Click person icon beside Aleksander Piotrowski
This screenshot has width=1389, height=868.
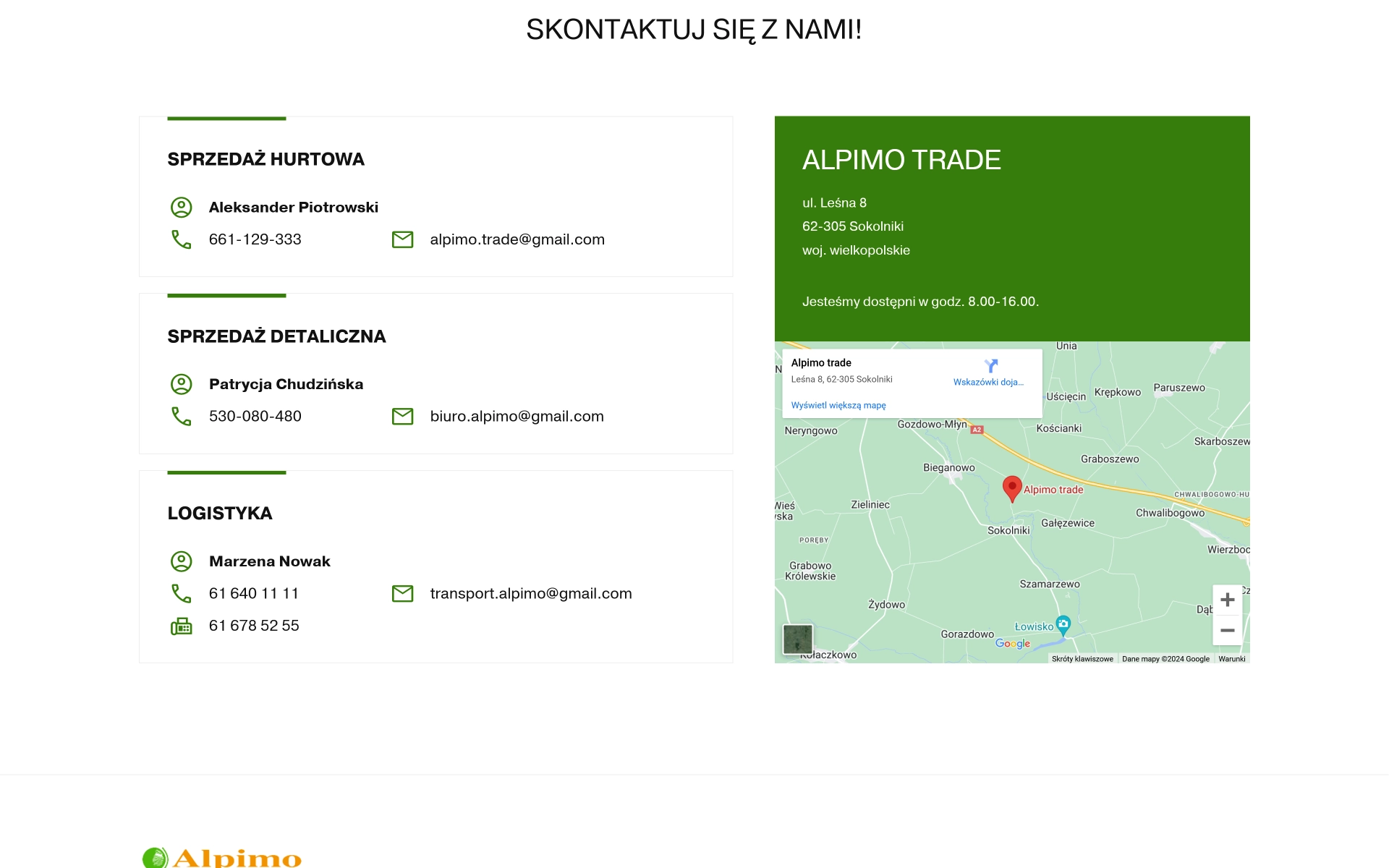click(181, 208)
